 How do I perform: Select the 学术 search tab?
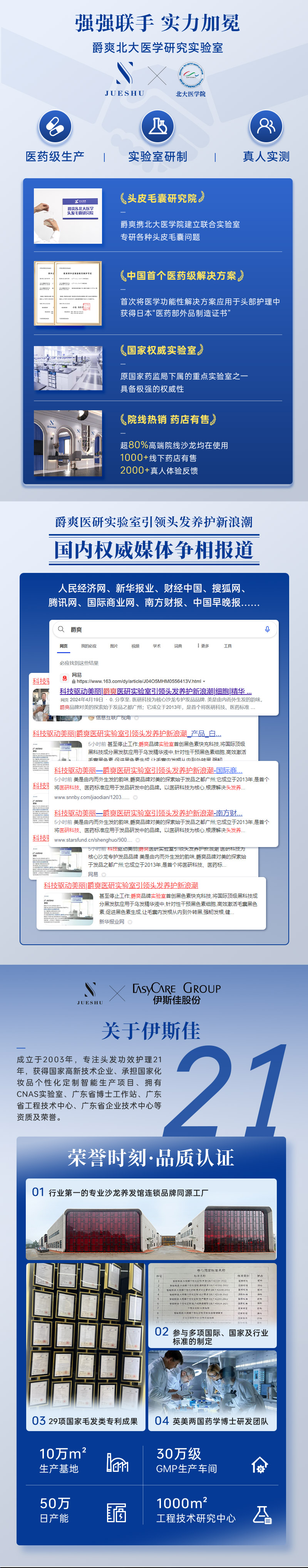[x=157, y=646]
